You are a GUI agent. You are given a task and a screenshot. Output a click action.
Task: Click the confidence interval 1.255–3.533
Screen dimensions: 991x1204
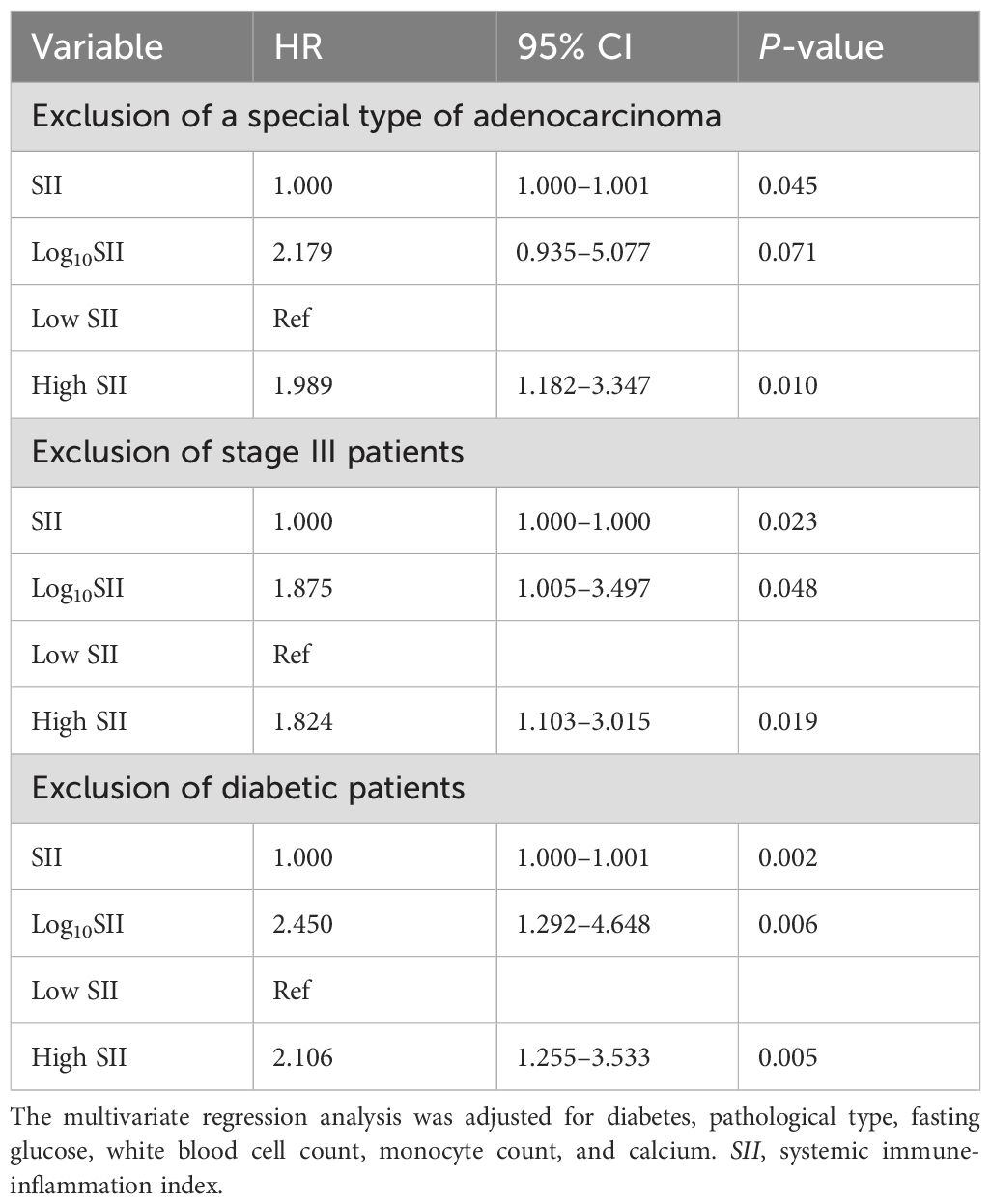583,1057
